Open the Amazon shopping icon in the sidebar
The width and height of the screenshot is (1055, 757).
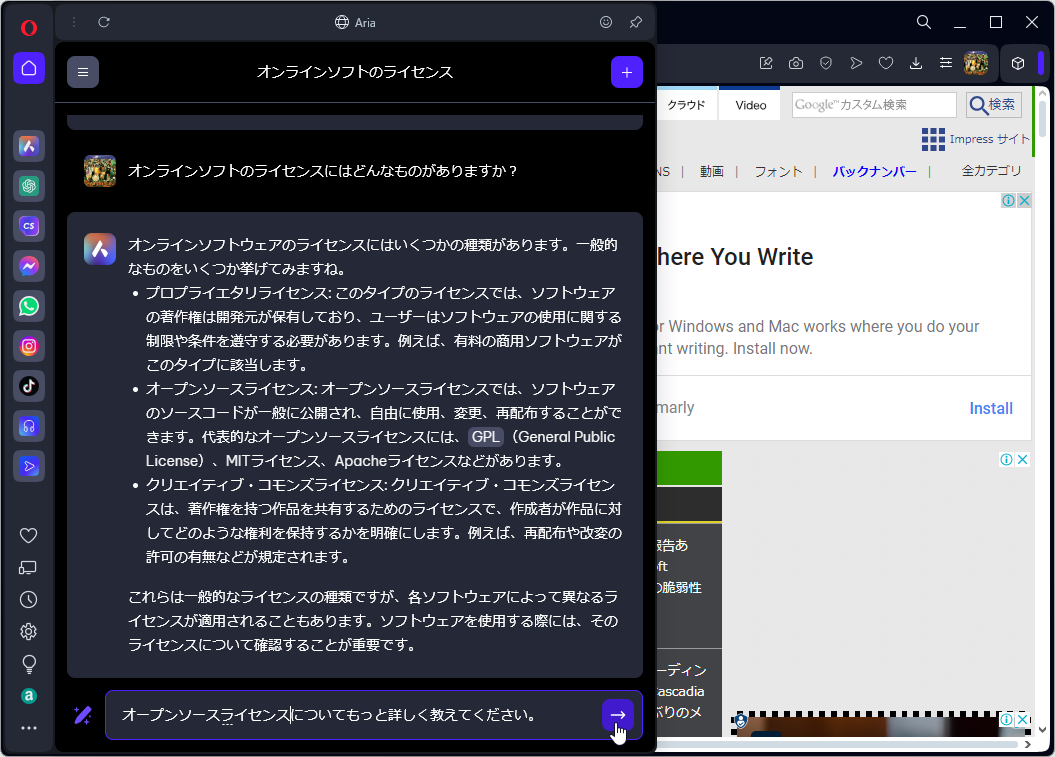pos(28,696)
